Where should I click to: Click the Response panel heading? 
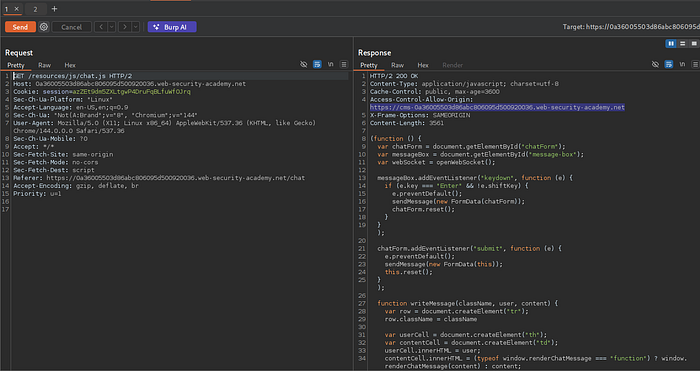pyautogui.click(x=374, y=53)
